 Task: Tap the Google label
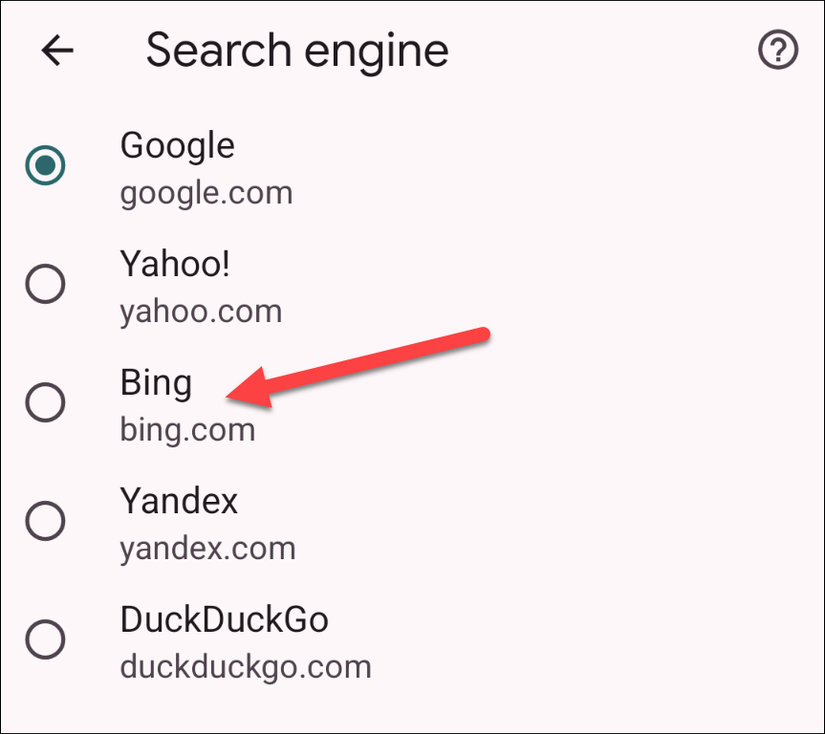tap(177, 146)
